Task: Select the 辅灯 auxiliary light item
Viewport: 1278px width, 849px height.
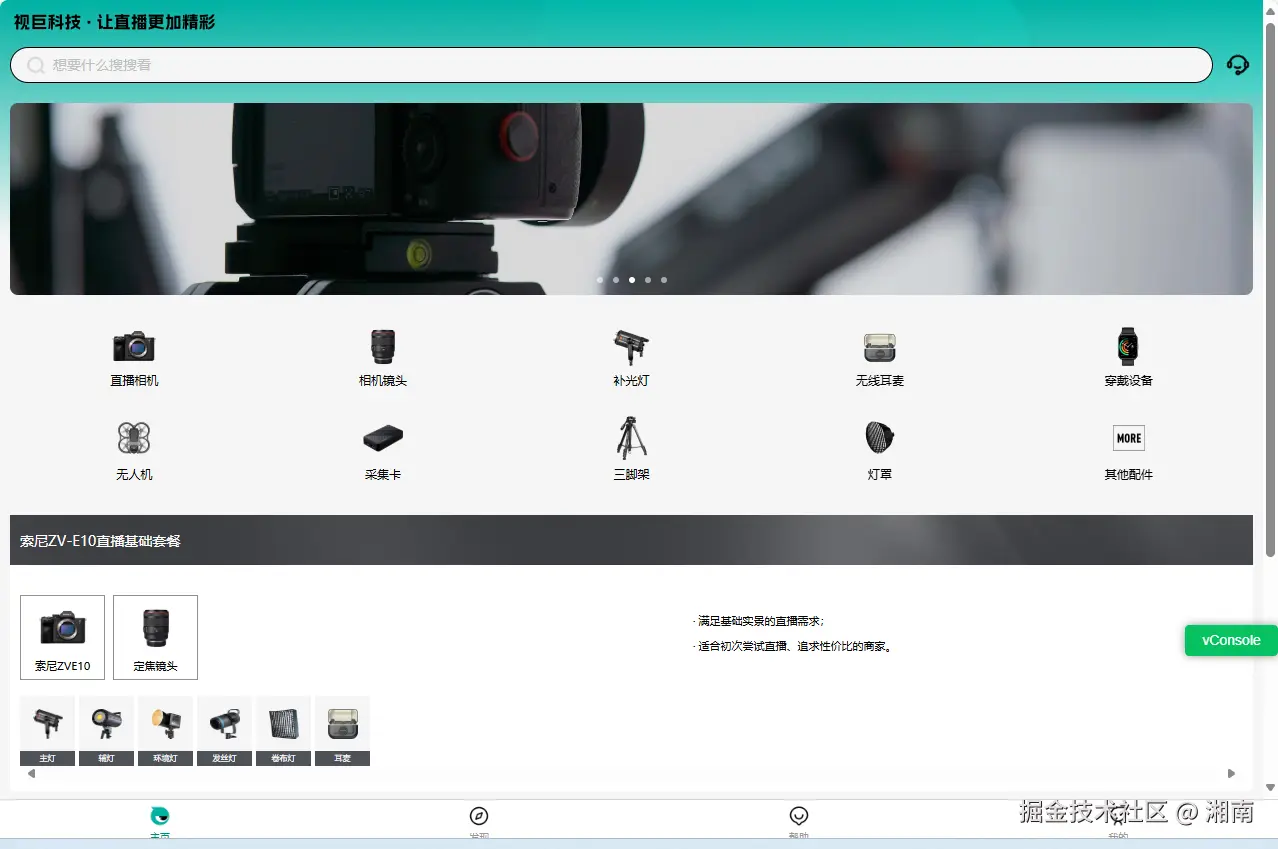Action: pos(106,731)
